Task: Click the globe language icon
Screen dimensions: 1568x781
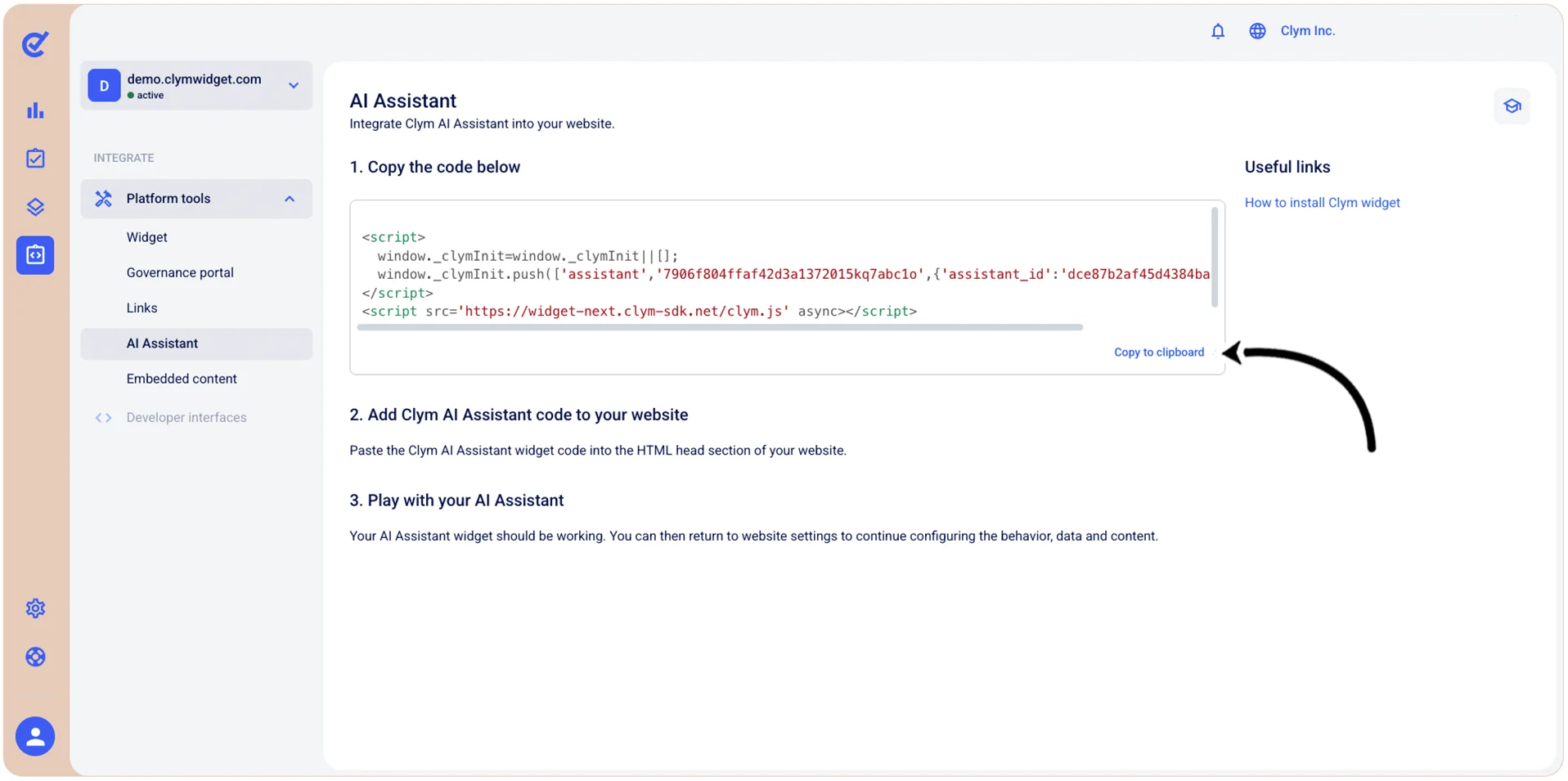Action: pyautogui.click(x=1257, y=31)
